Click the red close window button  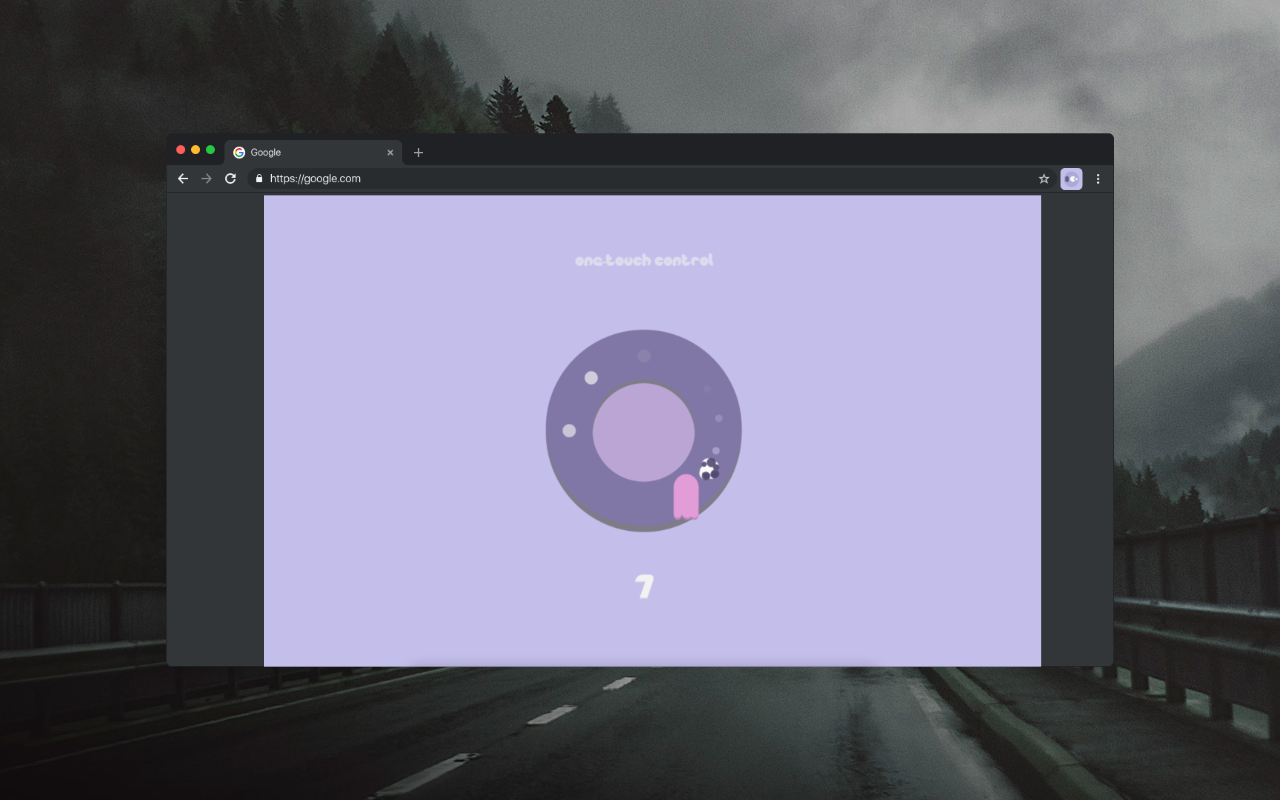181,150
